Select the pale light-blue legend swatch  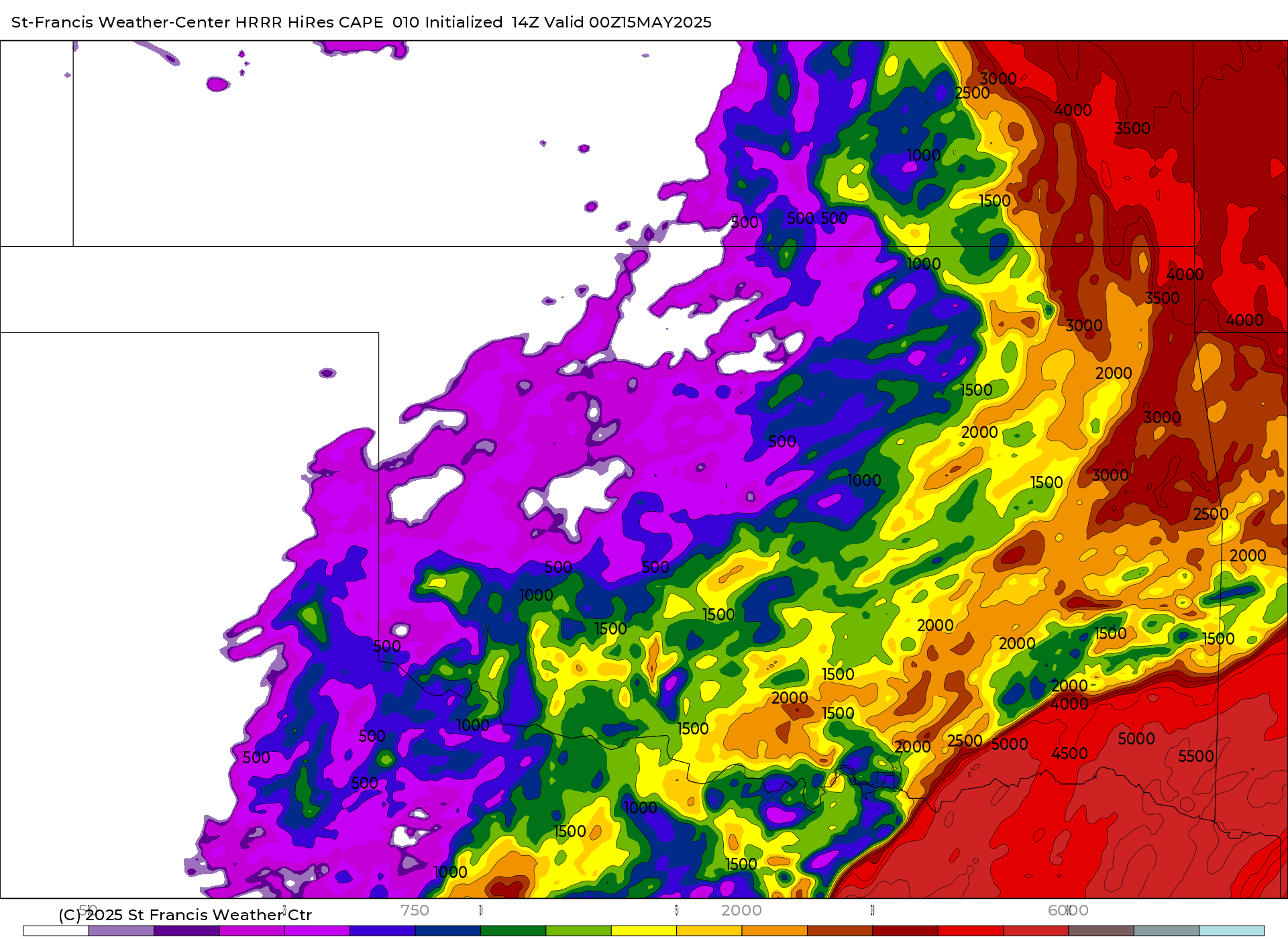click(x=1232, y=931)
